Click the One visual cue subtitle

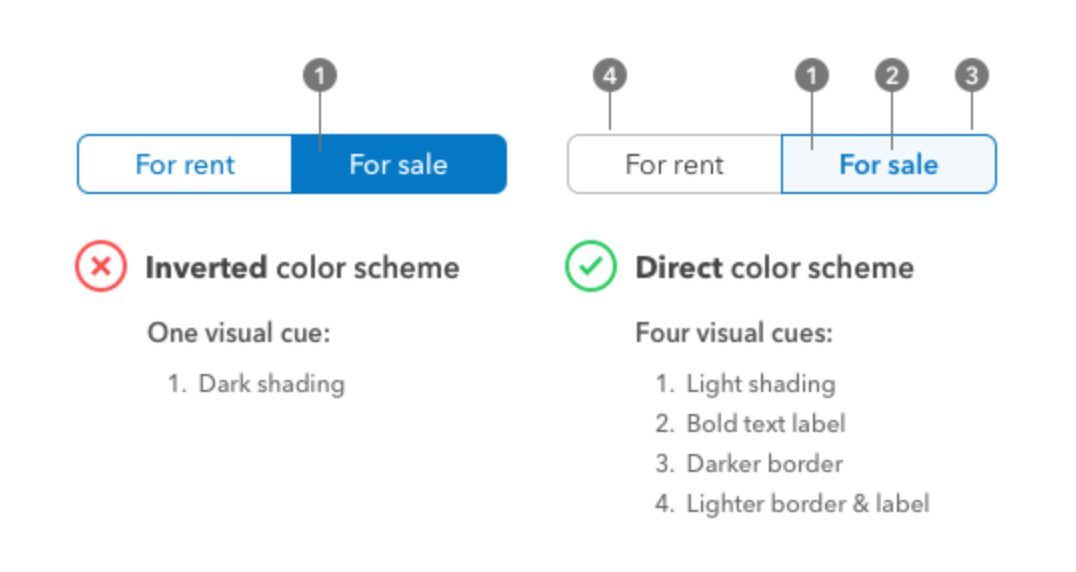tap(239, 333)
